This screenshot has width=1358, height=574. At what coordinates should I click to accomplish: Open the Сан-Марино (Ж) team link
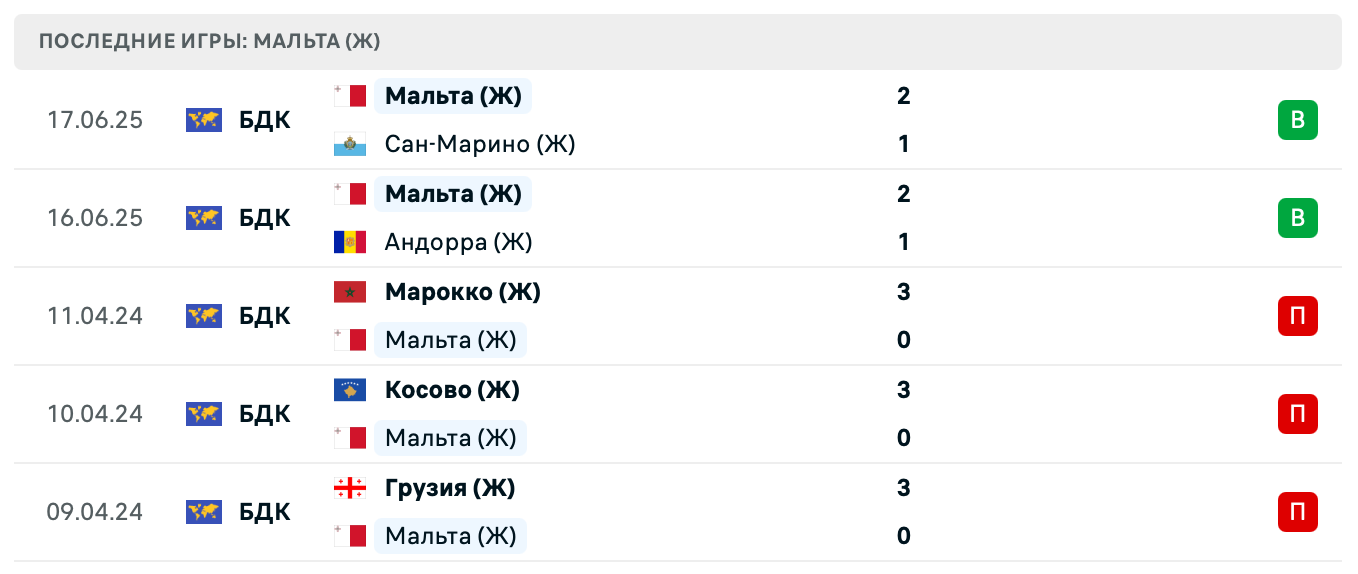click(480, 144)
